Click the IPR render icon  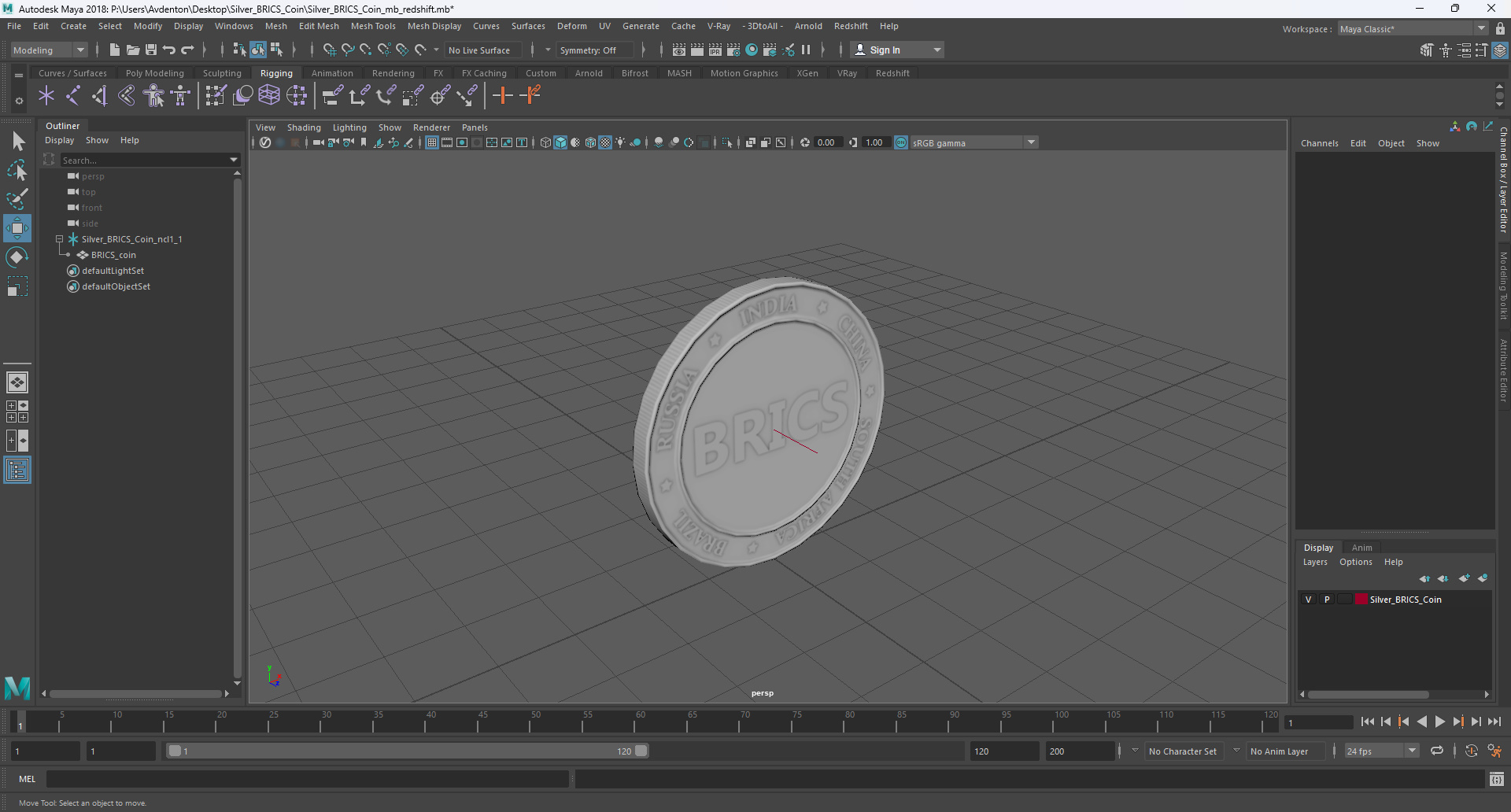(x=715, y=50)
